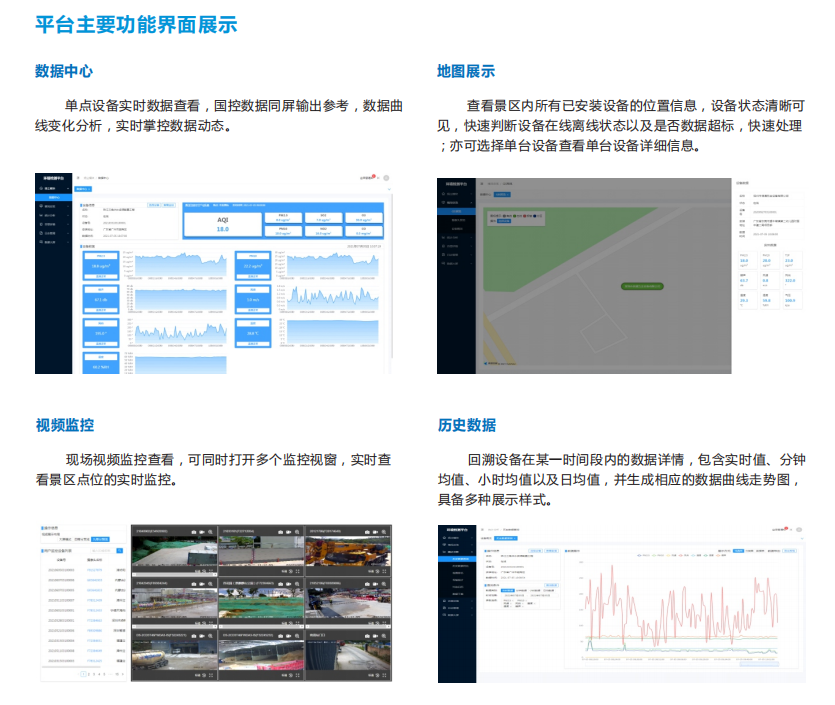Image resolution: width=835 pixels, height=705 pixels.
Task: Select highlighted sidebar submenu item in history screenshot
Action: point(462,560)
